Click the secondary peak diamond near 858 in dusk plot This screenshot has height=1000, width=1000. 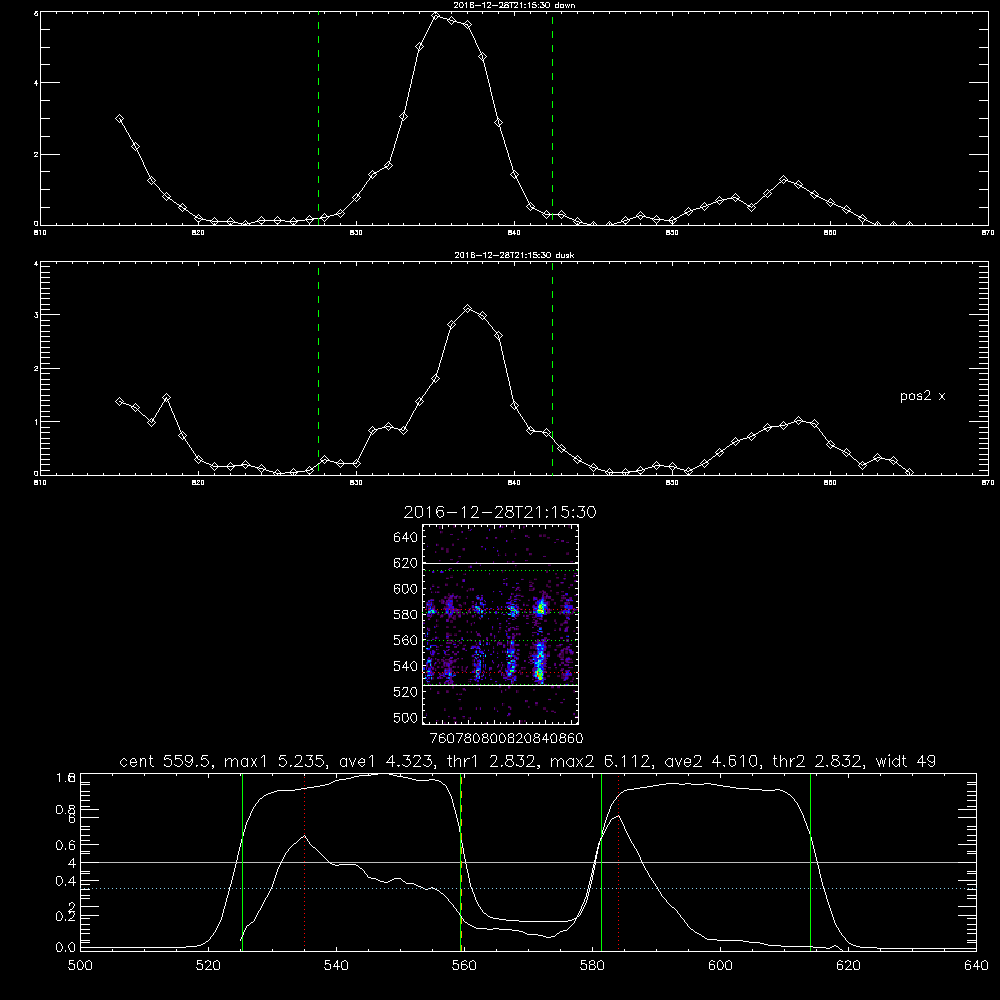[798, 421]
